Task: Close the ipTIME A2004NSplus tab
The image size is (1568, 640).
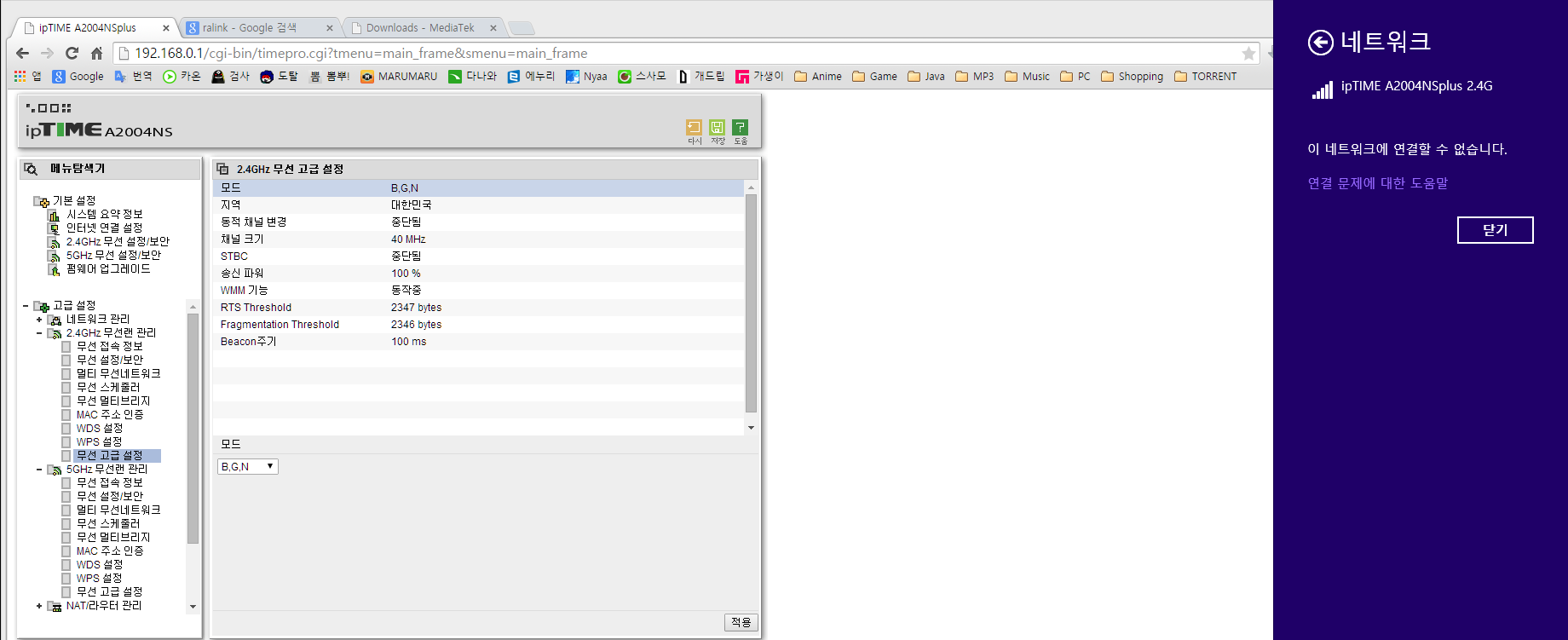Action: [166, 28]
